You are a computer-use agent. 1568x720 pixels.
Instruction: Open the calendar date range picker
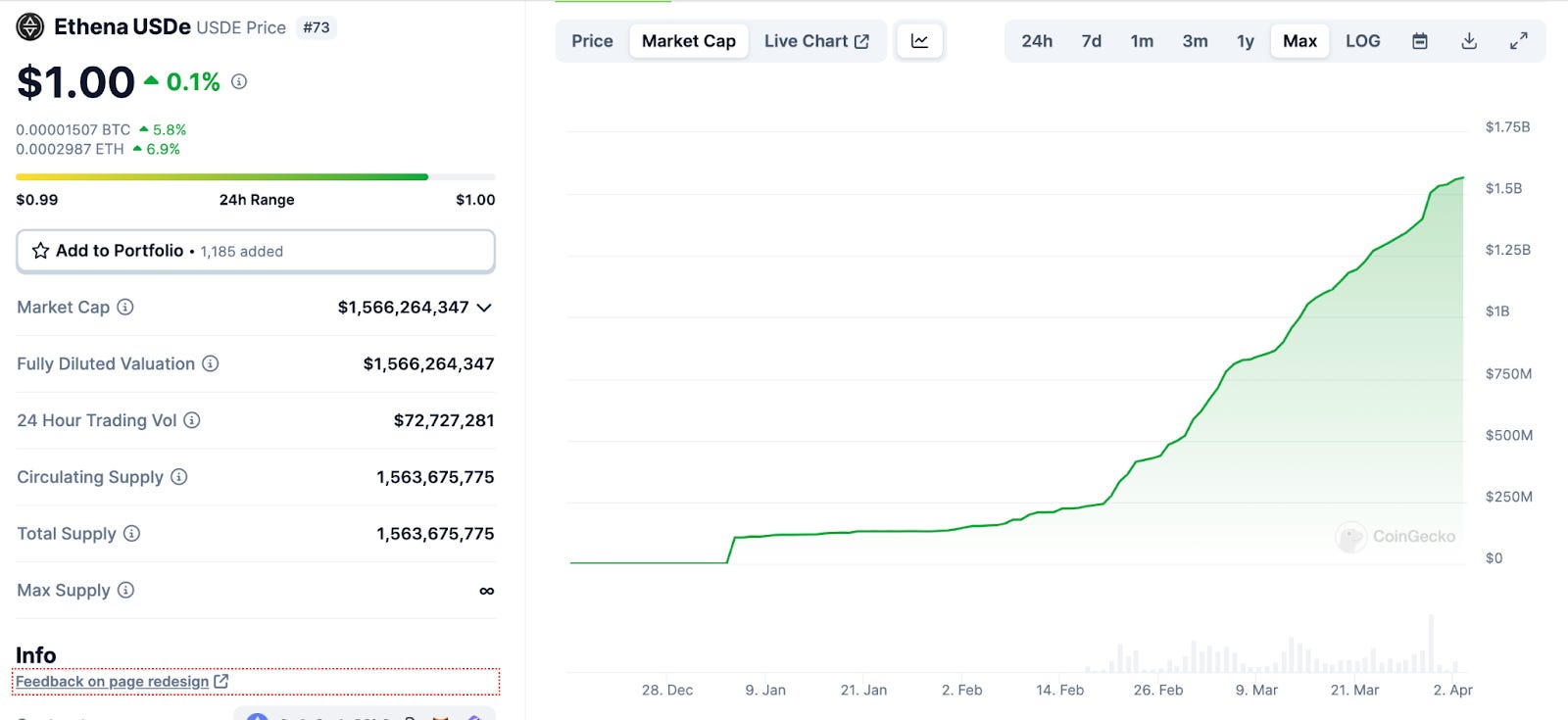[1419, 41]
